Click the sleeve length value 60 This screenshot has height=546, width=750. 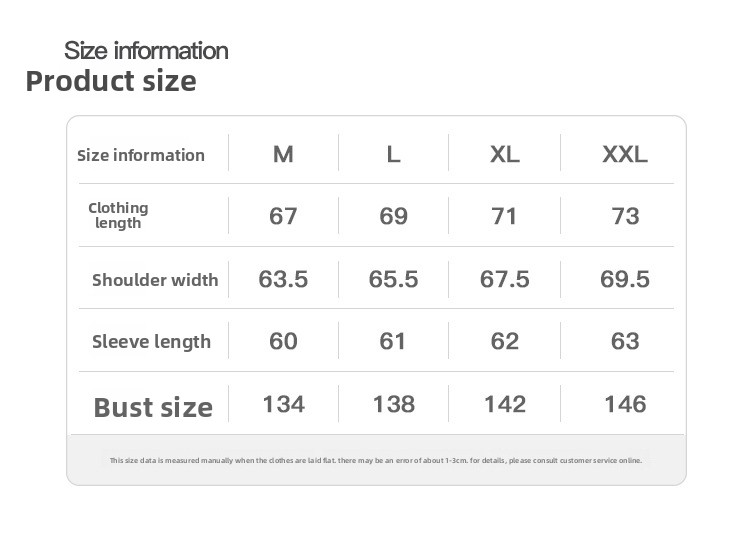(x=283, y=341)
